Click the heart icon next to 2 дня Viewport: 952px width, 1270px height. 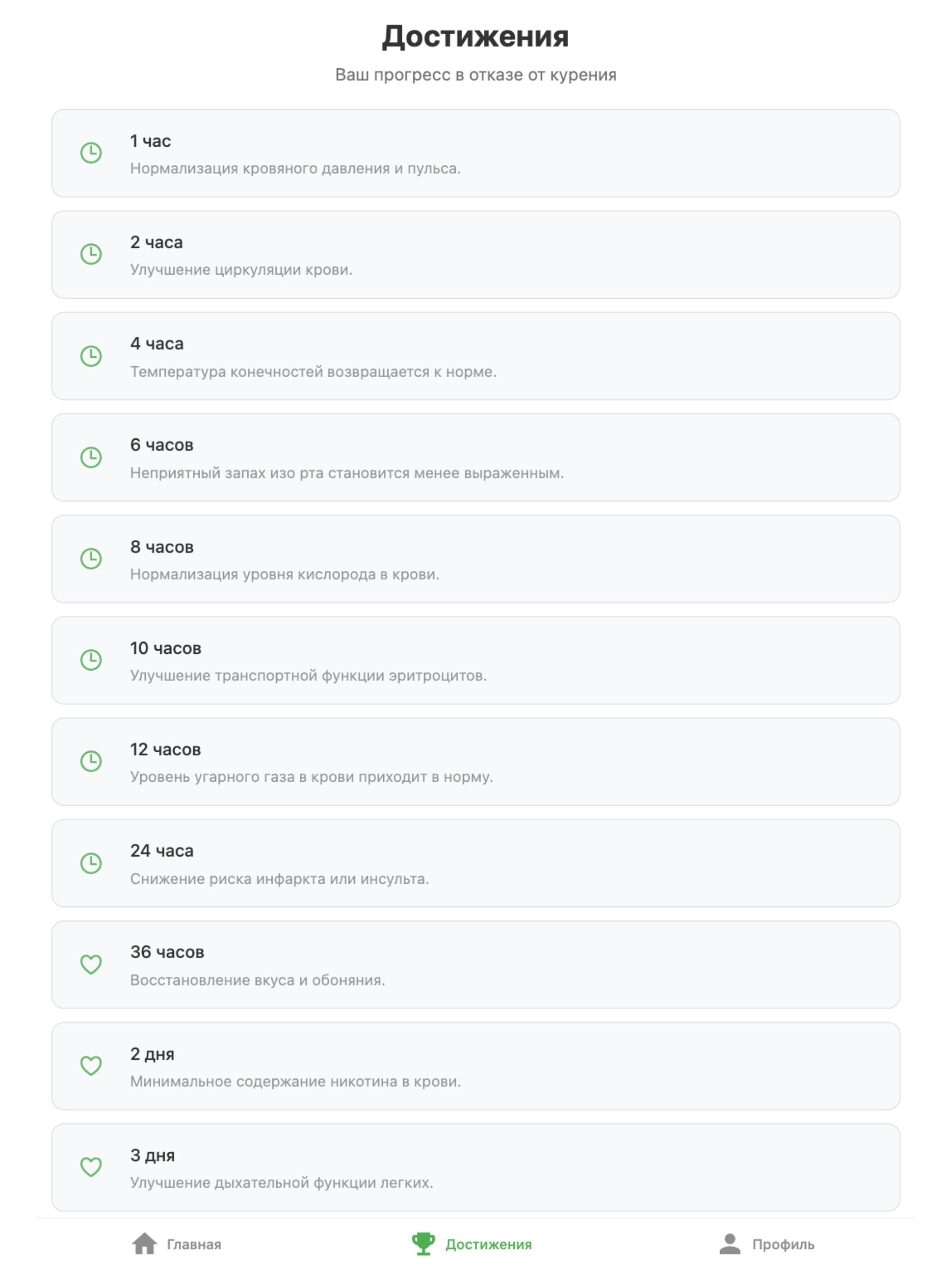tap(91, 1066)
